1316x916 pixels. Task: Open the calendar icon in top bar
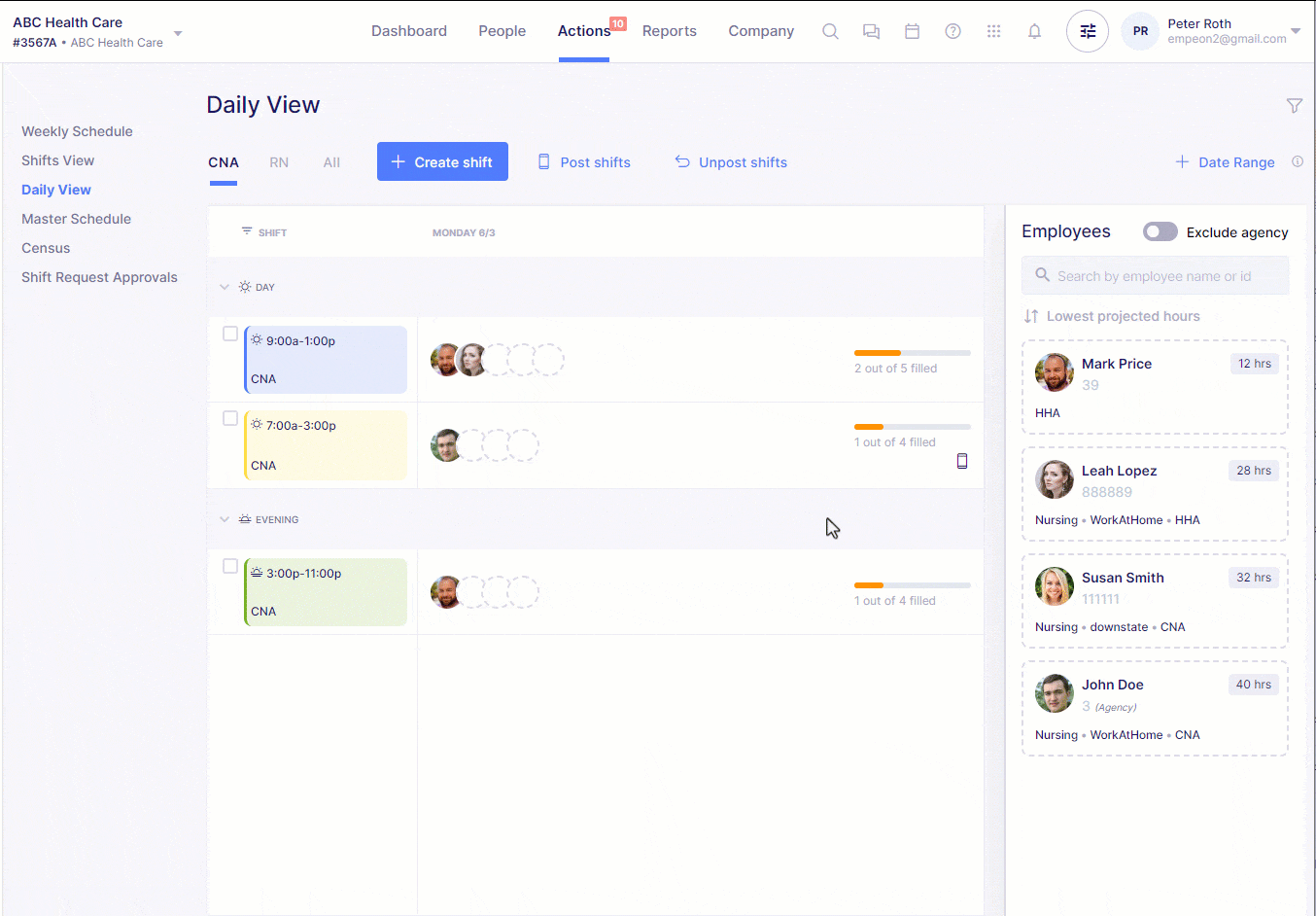click(912, 31)
